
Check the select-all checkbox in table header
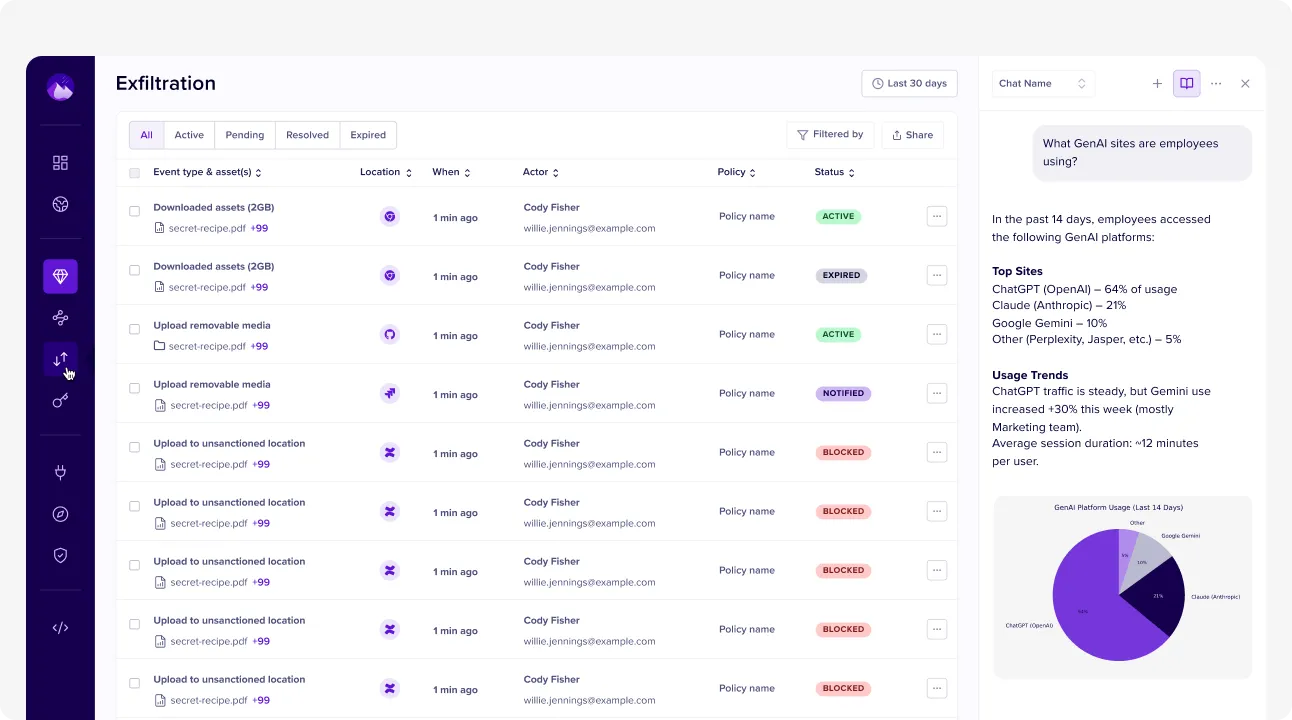tap(134, 172)
